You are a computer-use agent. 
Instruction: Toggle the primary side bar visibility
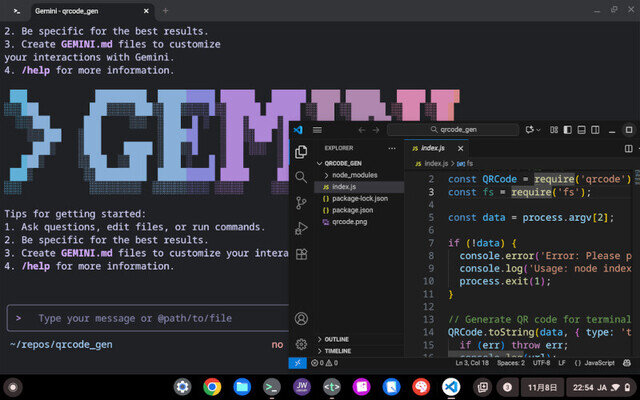coord(567,130)
